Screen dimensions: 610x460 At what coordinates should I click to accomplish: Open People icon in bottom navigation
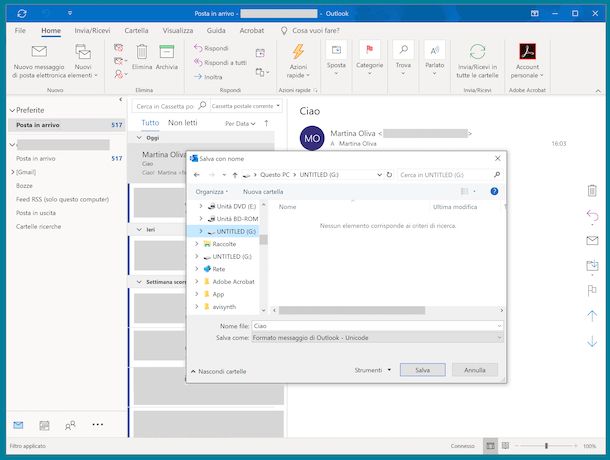70,425
